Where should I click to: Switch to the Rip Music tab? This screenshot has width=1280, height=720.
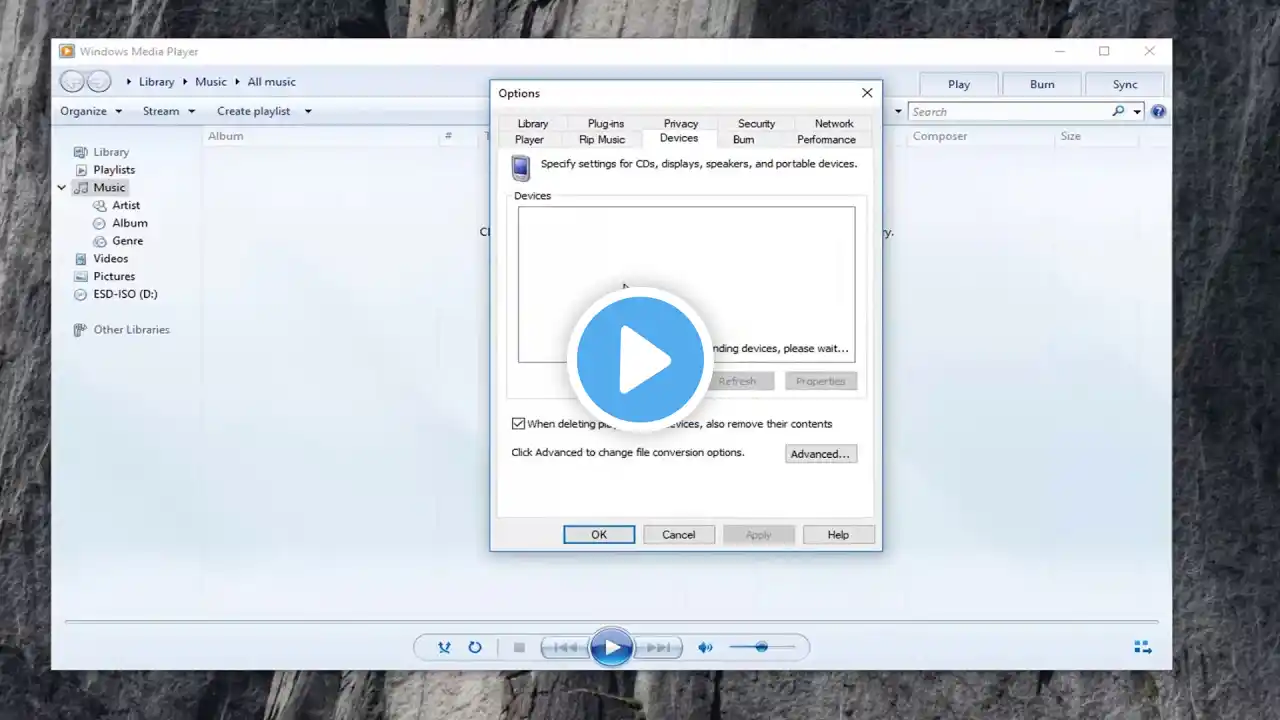click(x=602, y=140)
